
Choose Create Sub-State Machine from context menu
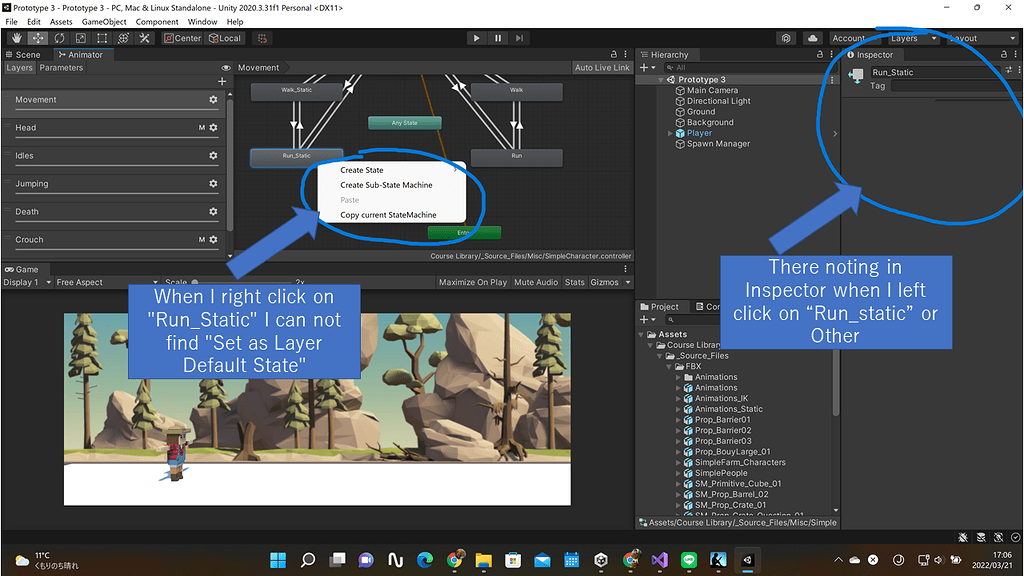tap(385, 184)
